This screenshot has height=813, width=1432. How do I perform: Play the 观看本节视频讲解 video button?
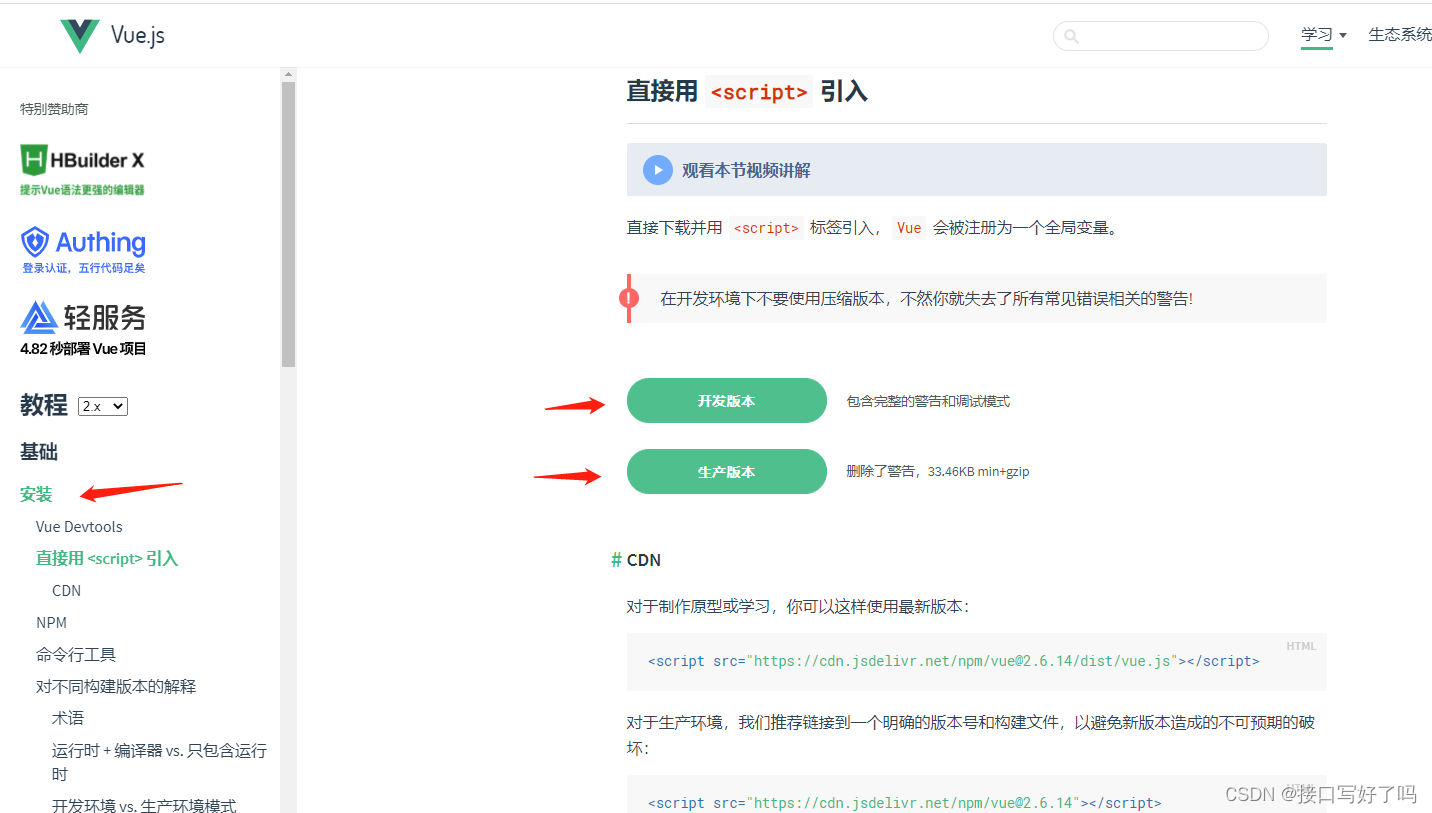point(657,169)
